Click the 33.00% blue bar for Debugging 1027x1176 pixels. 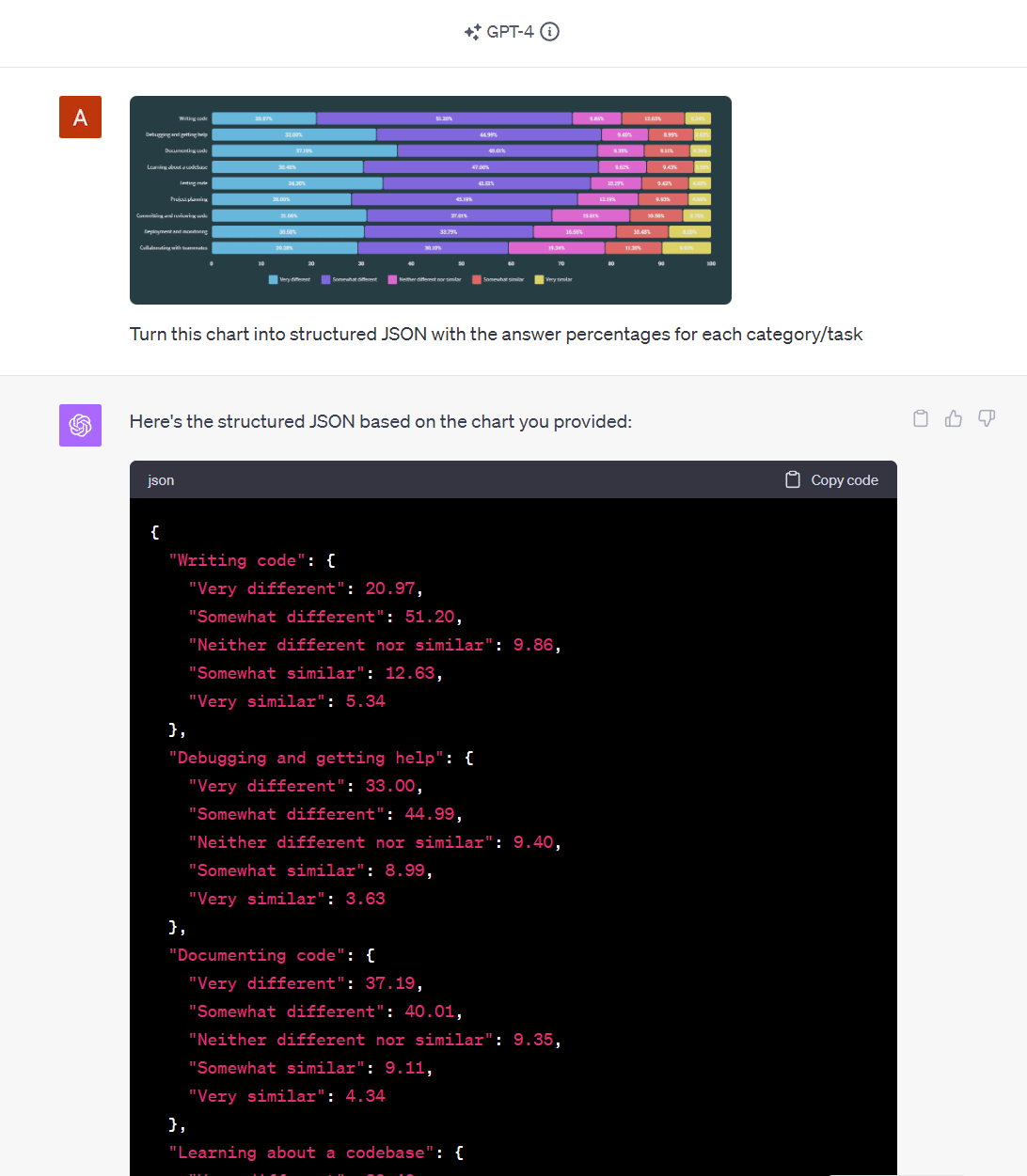tap(293, 134)
